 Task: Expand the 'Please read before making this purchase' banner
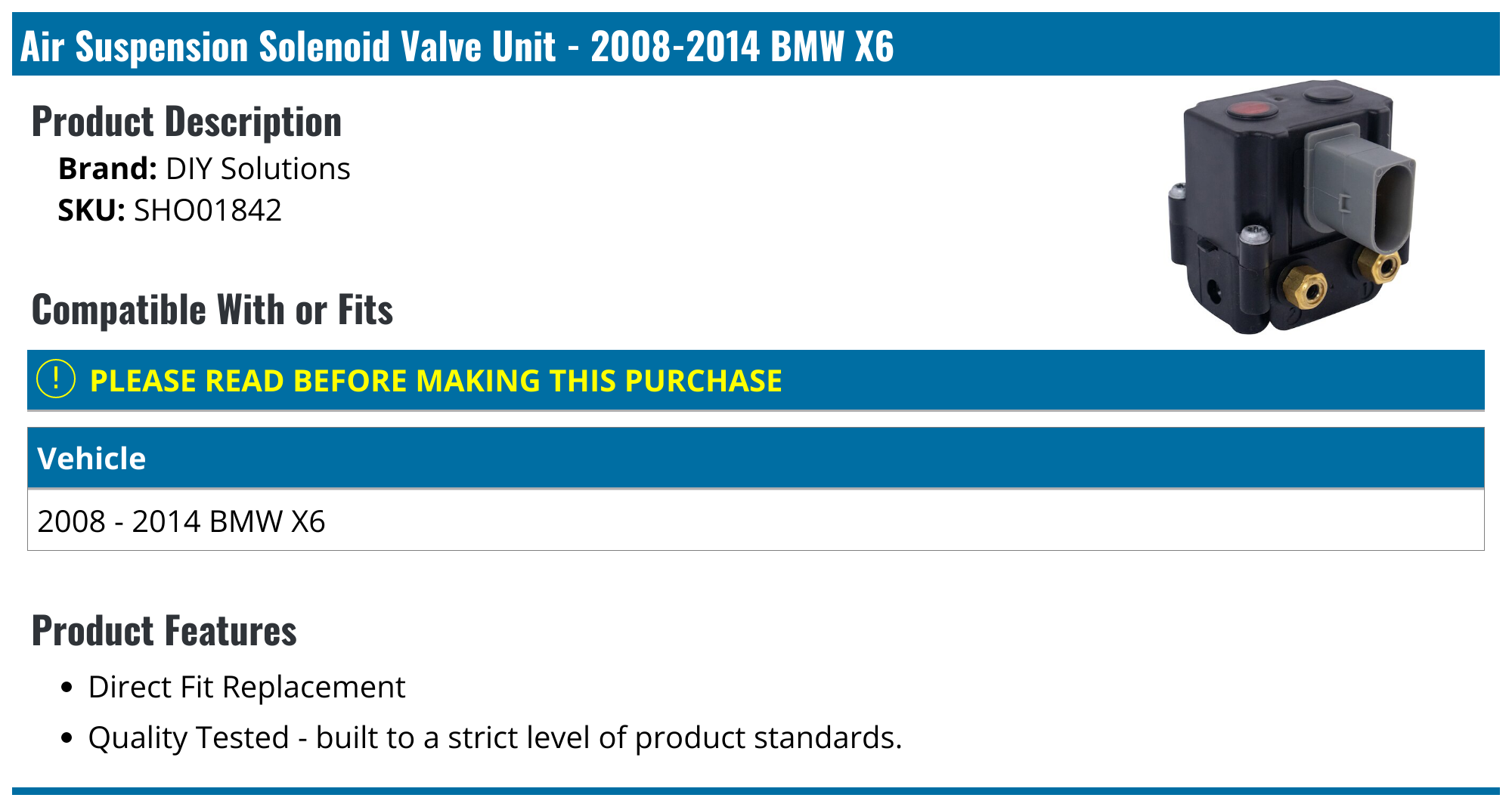[435, 381]
